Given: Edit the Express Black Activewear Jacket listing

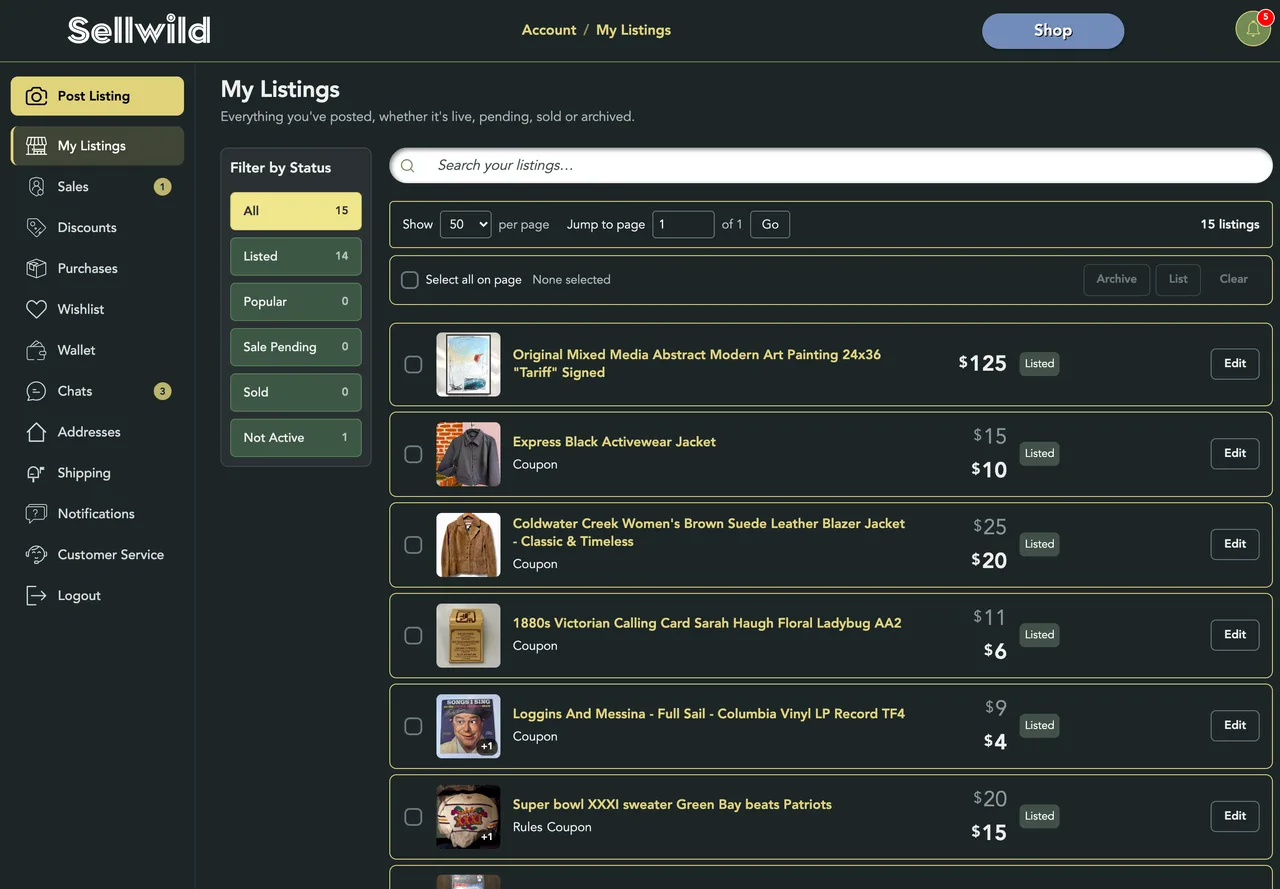Looking at the screenshot, I should 1235,454.
